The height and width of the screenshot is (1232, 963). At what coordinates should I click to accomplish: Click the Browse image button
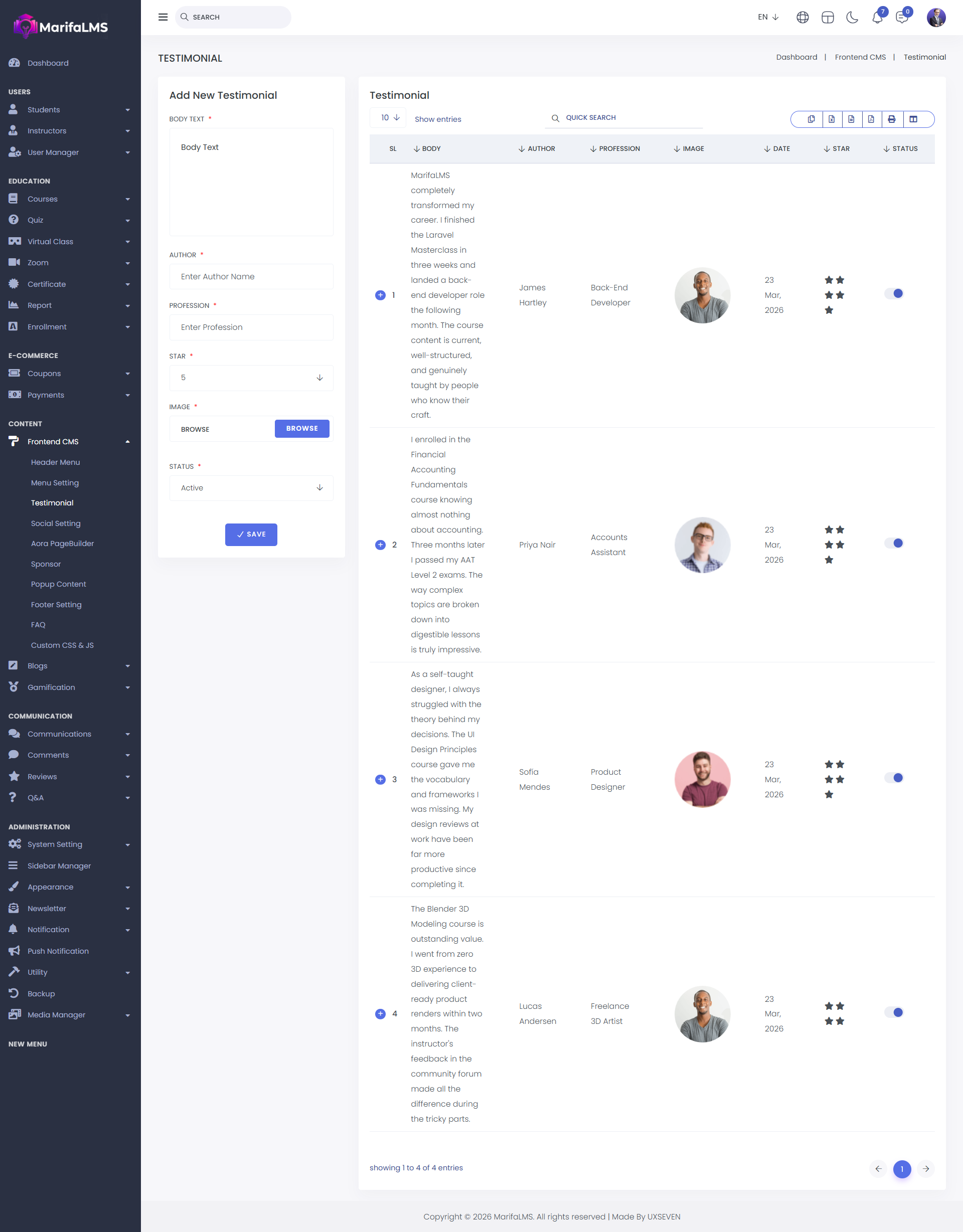click(302, 429)
